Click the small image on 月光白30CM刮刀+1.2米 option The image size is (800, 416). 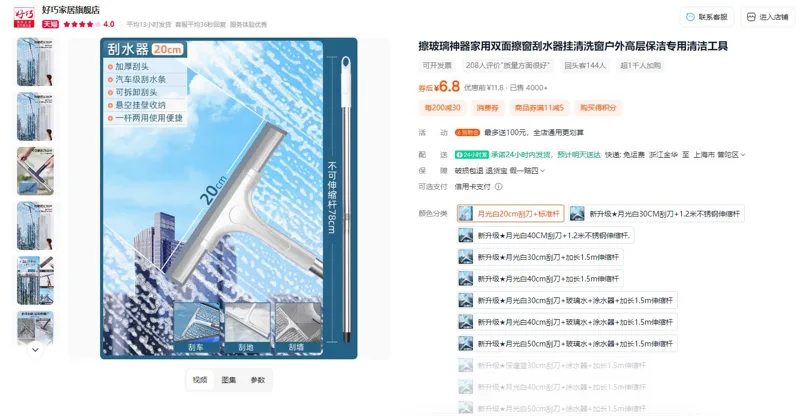(577, 214)
